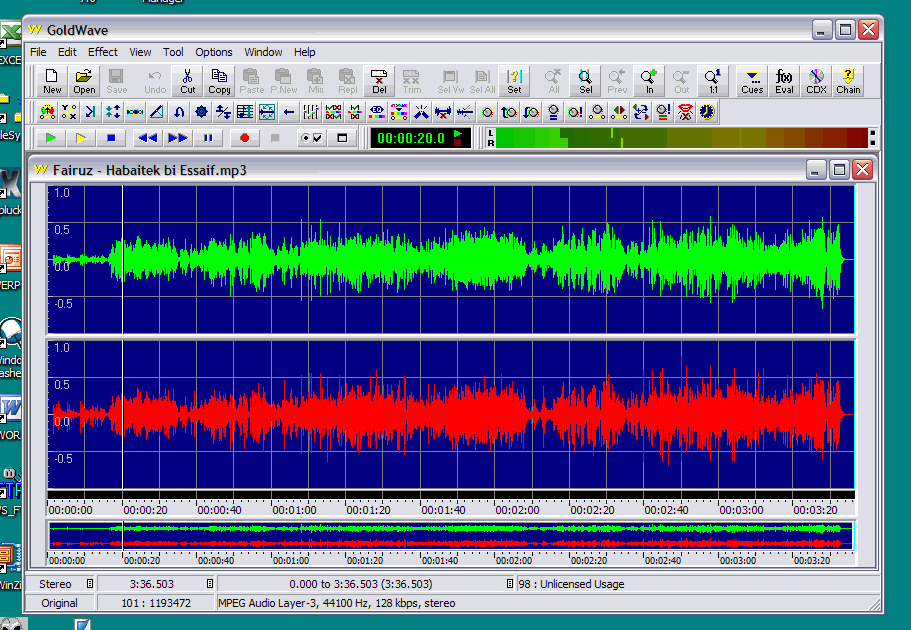Open the Eval expression evaluator icon
Viewport: 911px width, 630px height.
tap(784, 81)
